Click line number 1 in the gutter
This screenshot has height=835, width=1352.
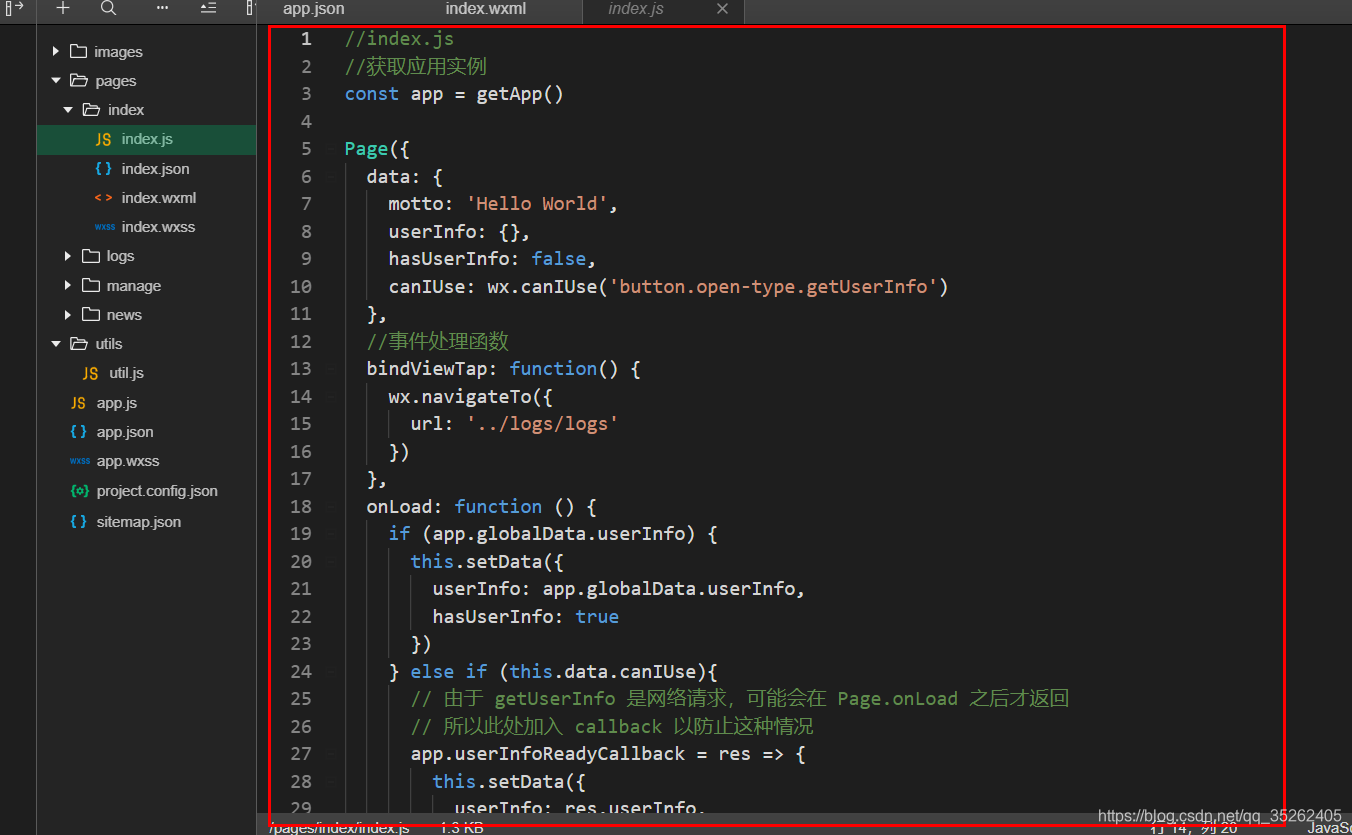306,39
